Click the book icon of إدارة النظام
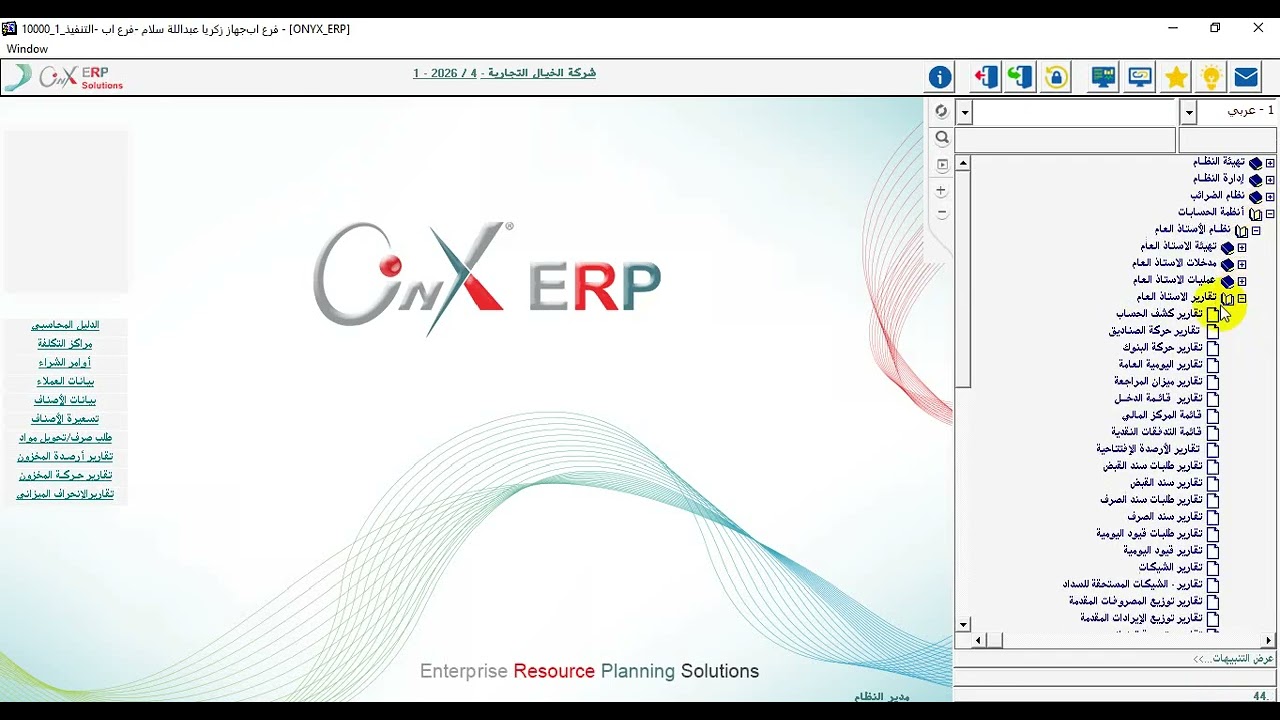Screen dimensions: 1280x720 [1255, 180]
